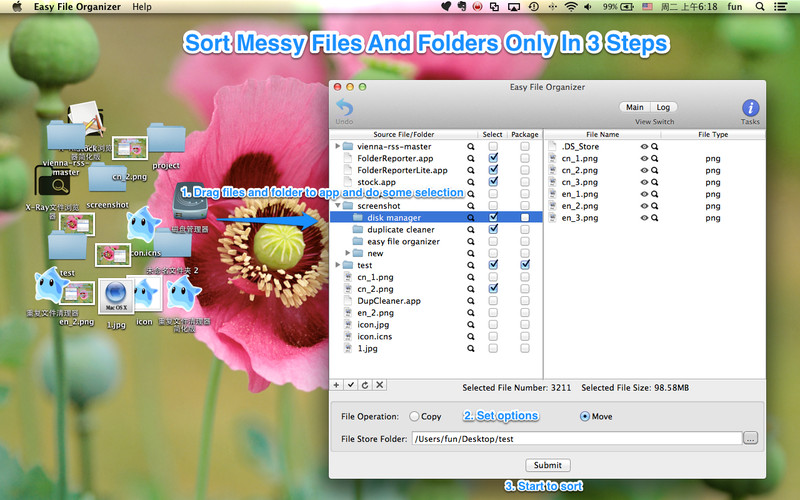The width and height of the screenshot is (800, 500).
Task: Click magnifier icon for duplicate cleaner row
Action: tap(471, 230)
